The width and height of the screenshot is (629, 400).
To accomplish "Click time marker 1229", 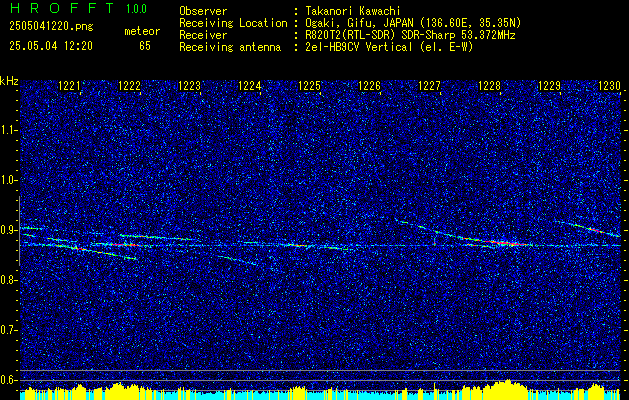I will point(550,86).
